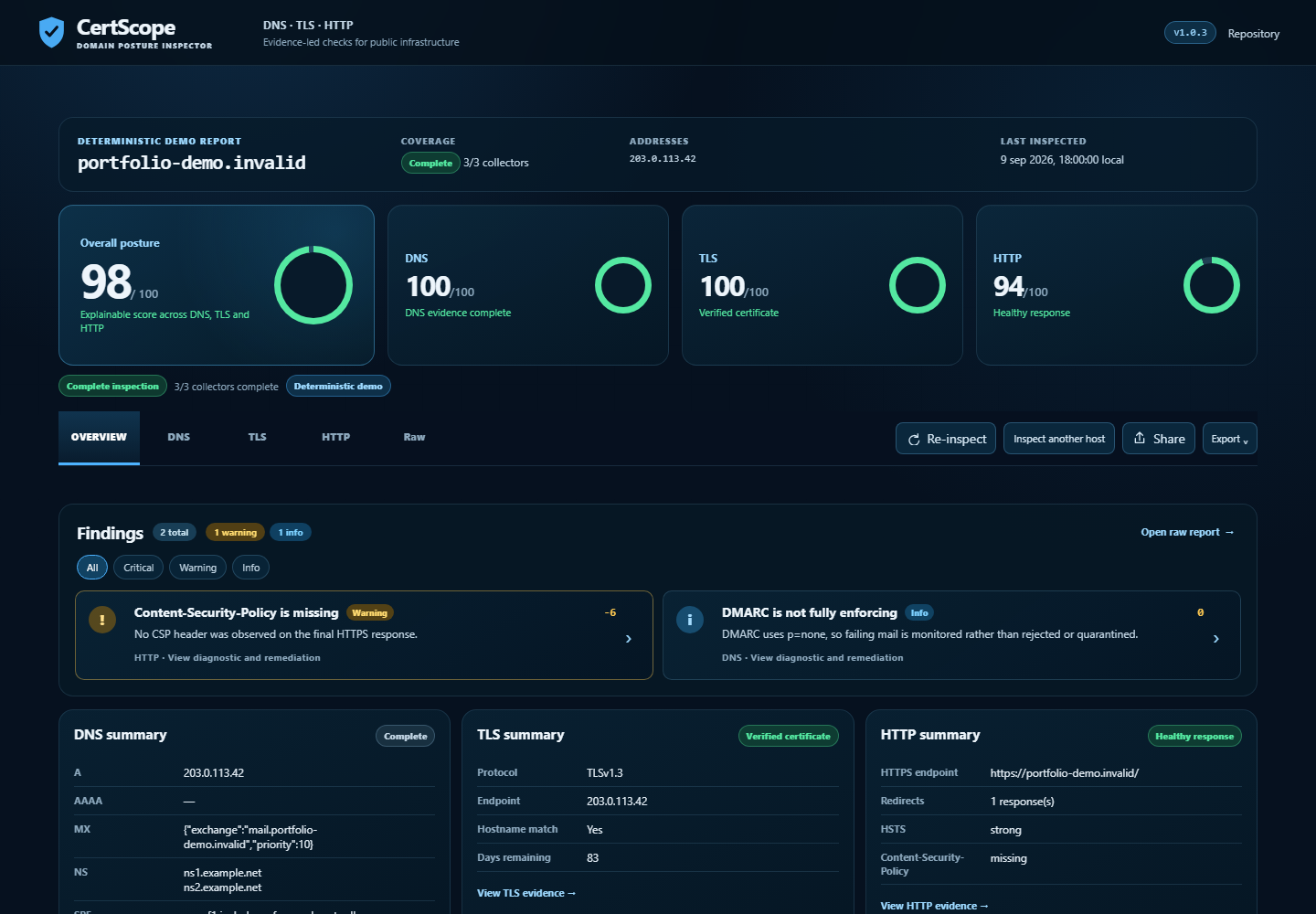This screenshot has height=914, width=1316.
Task: Click Verified certificate badge in TLS summary
Action: pos(788,736)
